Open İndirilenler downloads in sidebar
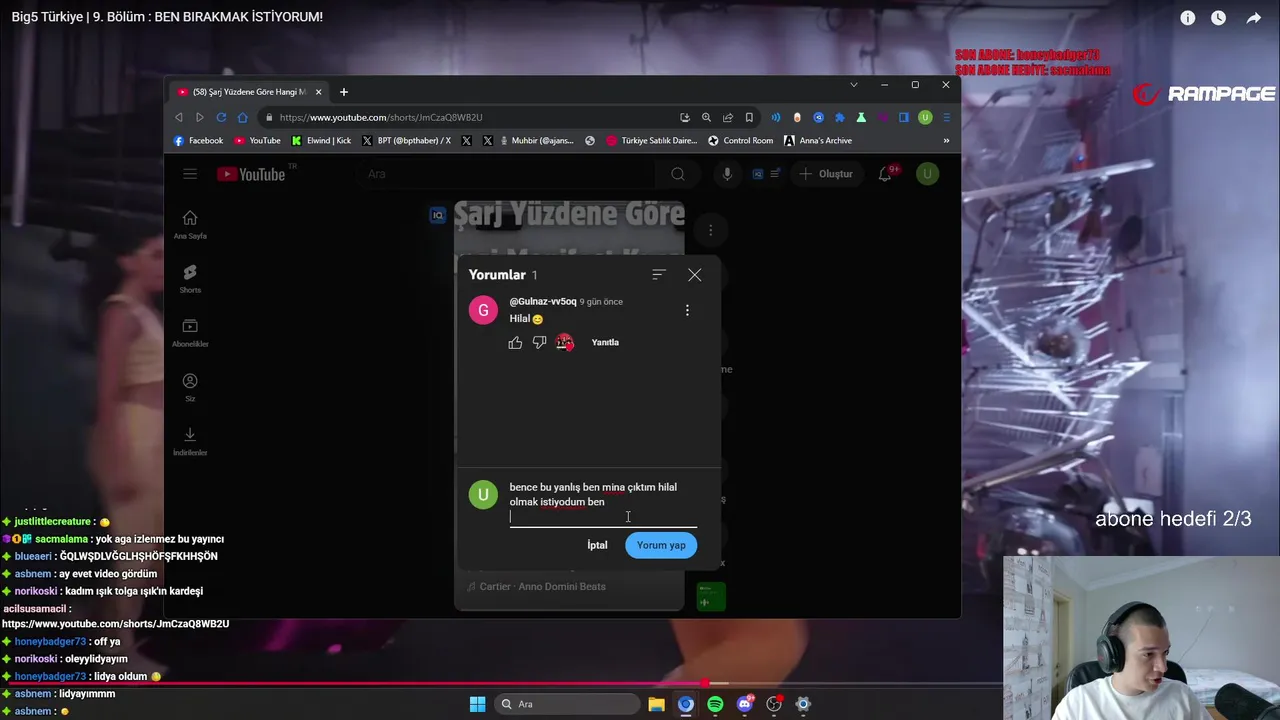This screenshot has height=720, width=1280. click(x=190, y=441)
